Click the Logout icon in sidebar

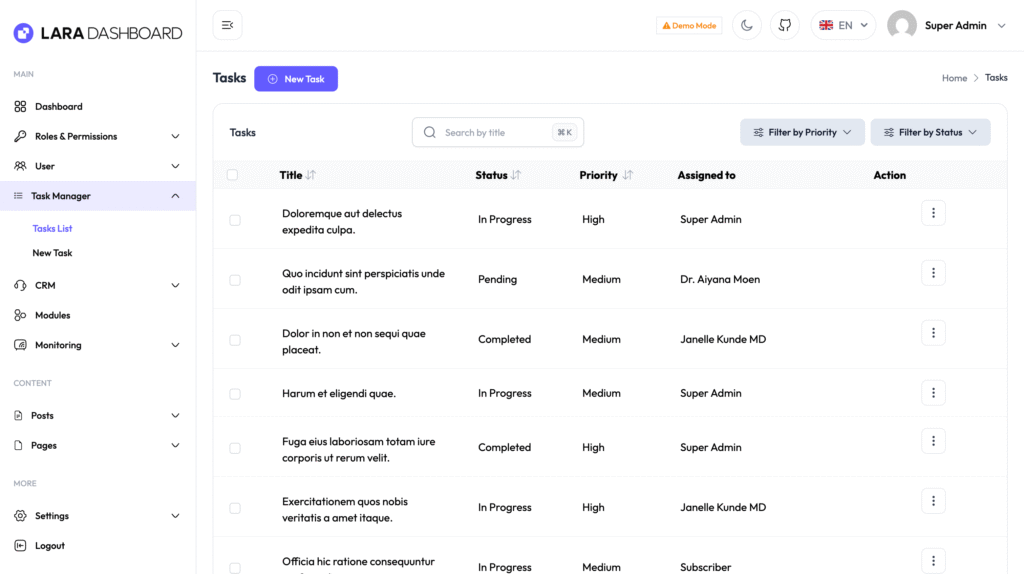point(20,545)
